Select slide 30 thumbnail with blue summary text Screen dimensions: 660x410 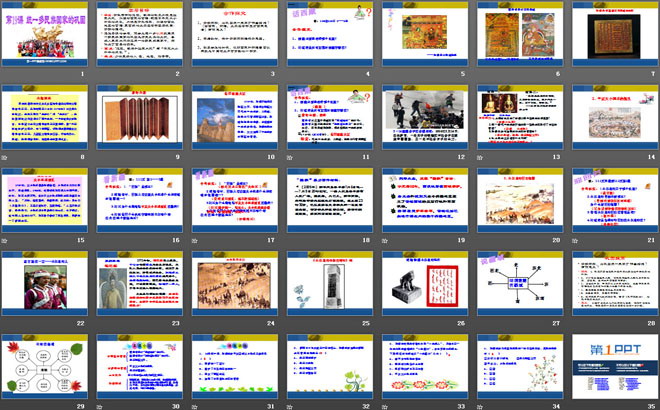(x=140, y=367)
